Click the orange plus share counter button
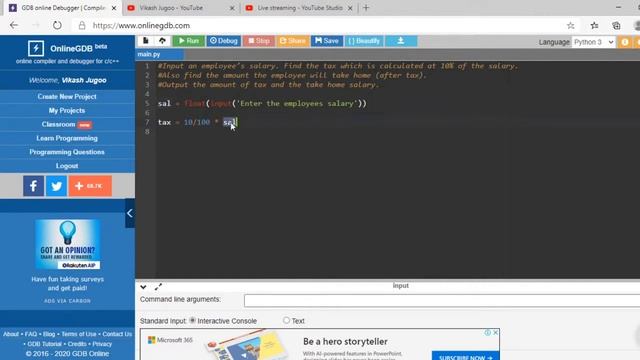640x360 pixels. 90,186
